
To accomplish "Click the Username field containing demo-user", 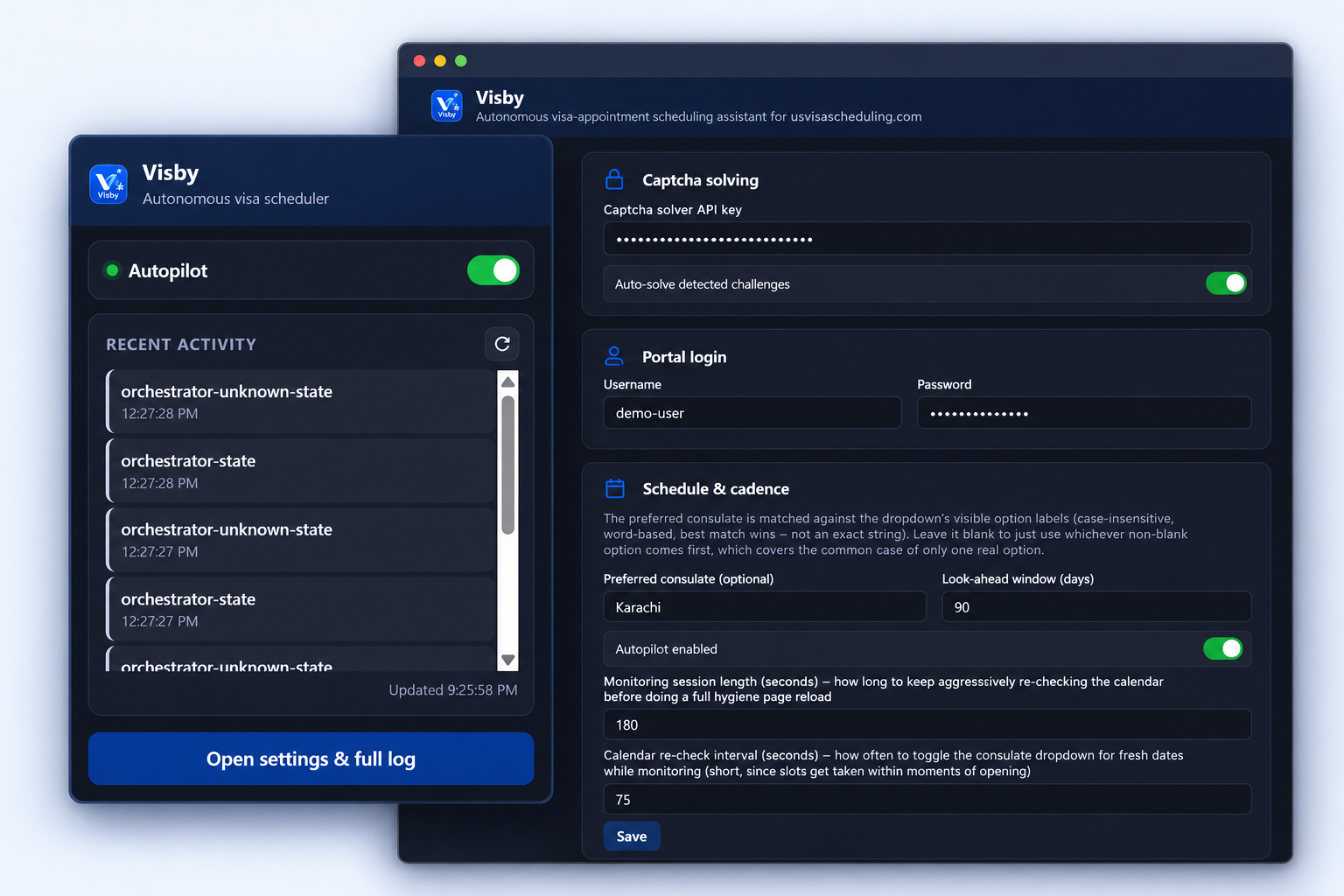I will pyautogui.click(x=752, y=413).
